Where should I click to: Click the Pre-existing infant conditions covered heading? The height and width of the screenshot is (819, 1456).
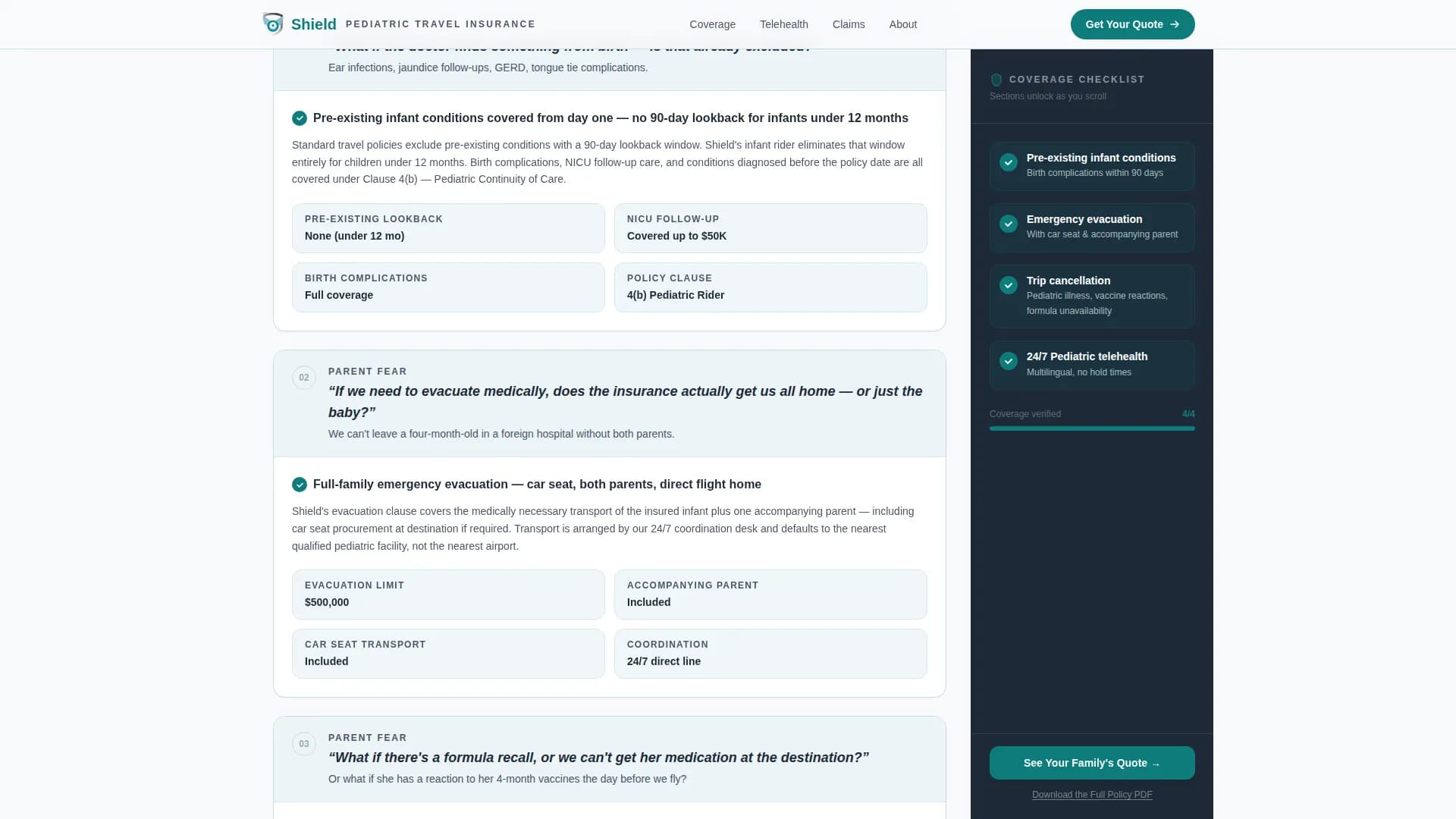click(x=610, y=118)
